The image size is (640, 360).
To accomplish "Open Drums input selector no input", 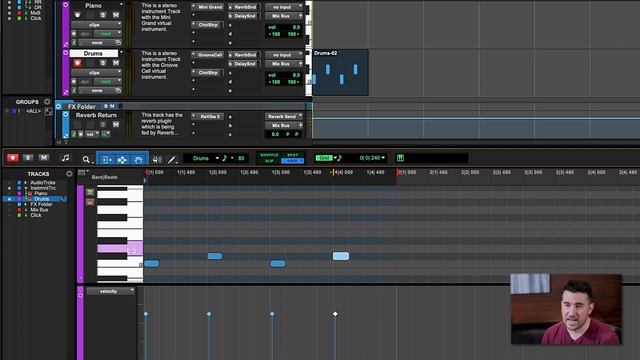I will point(284,55).
